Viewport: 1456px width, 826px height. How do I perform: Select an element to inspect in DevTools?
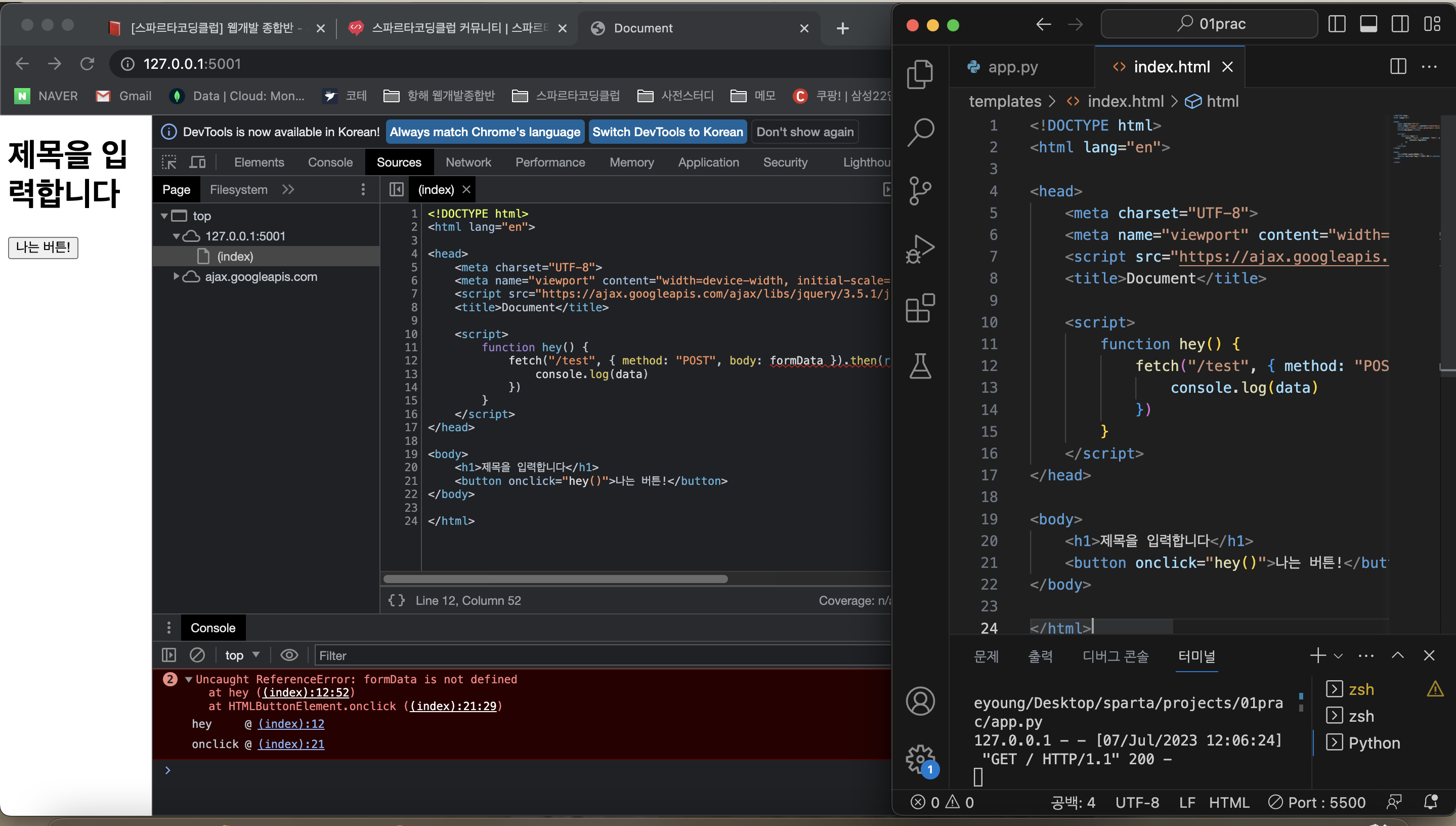169,162
